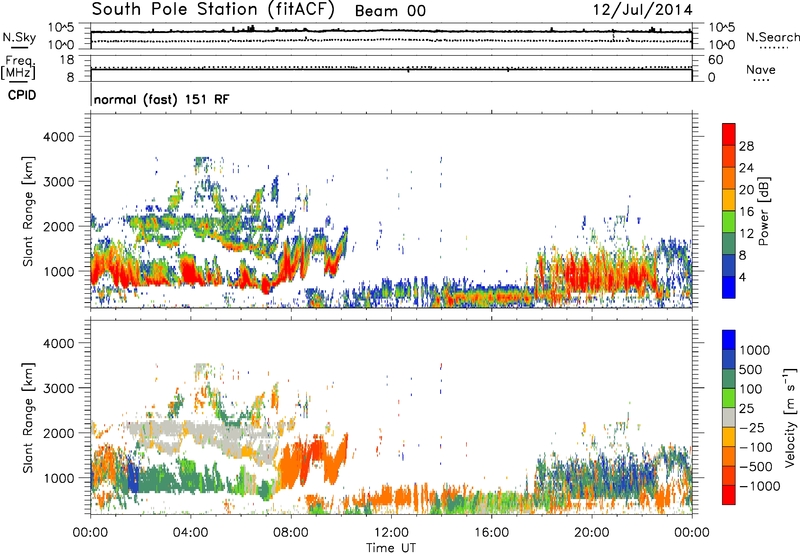Click velocity colorbar label '-1000'
800x554 pixels.
pos(759,486)
